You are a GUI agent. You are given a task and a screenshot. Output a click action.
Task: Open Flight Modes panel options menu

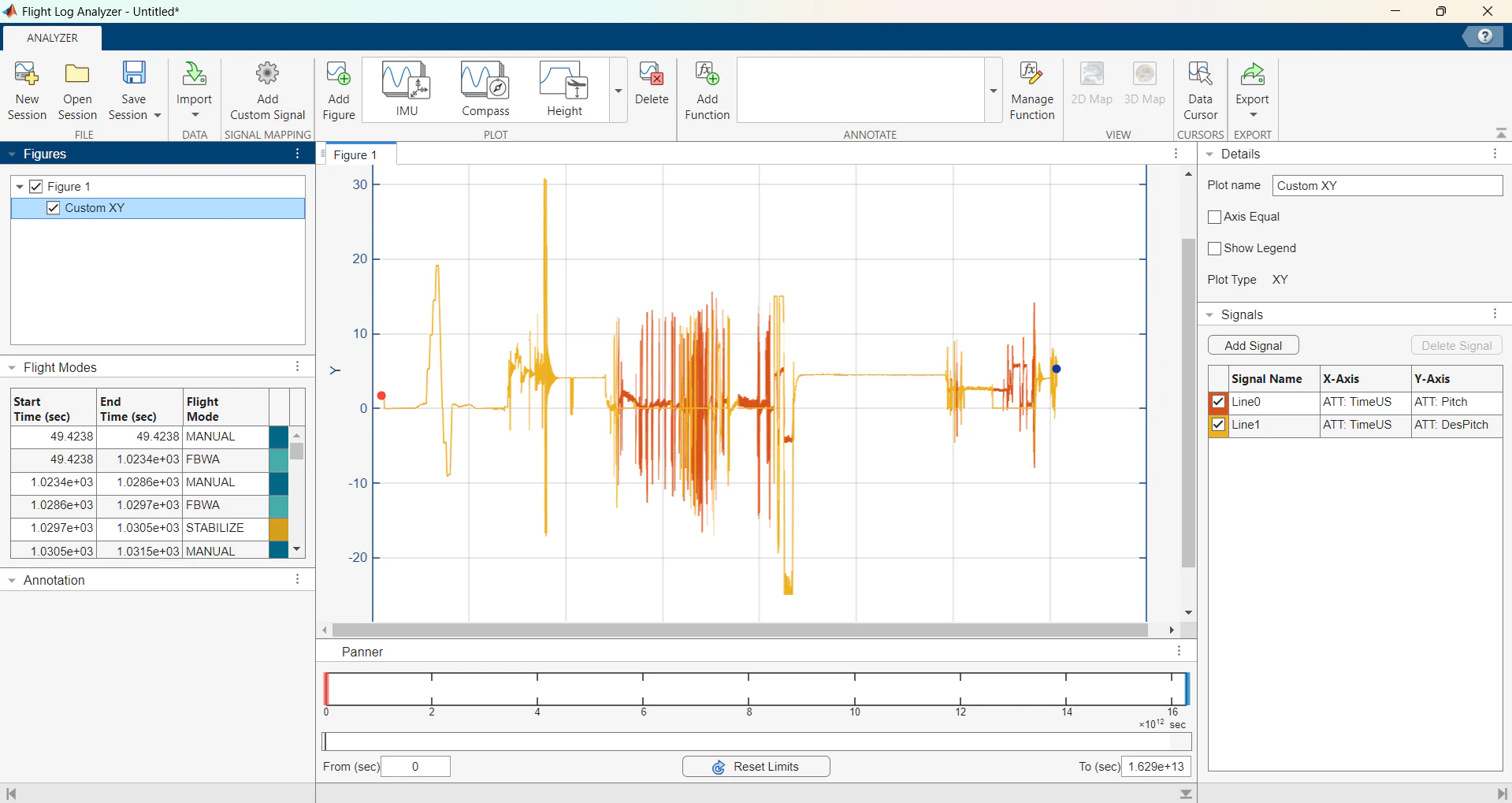[298, 366]
